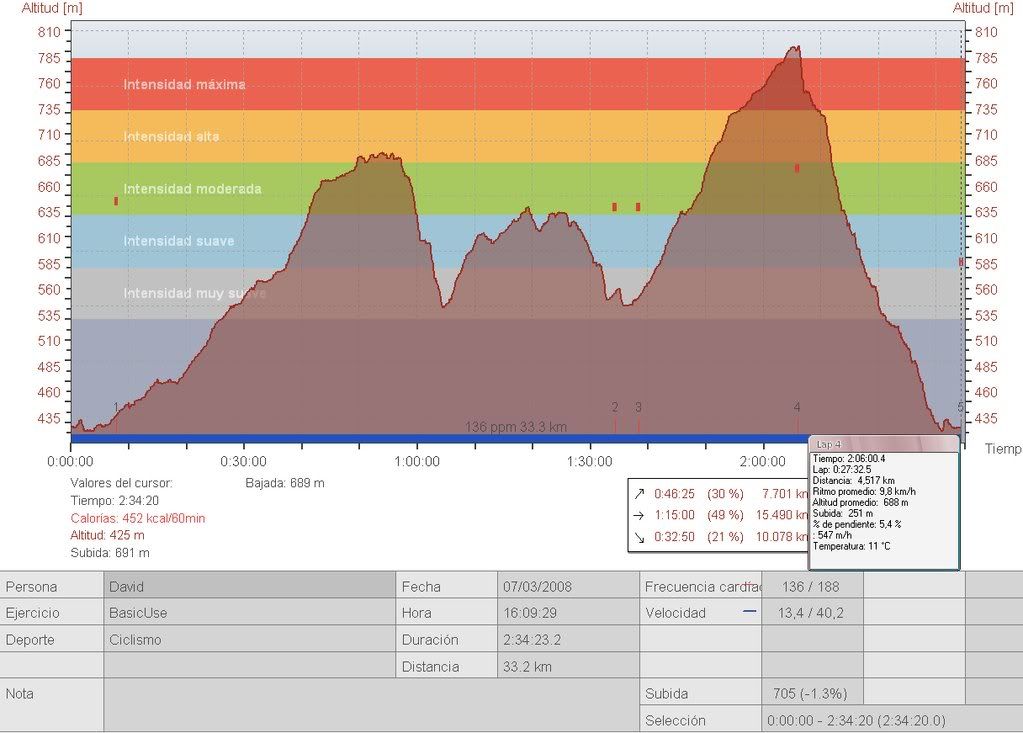The image size is (1023, 733).
Task: Select lap marker 2 on the chart
Action: [x=615, y=408]
